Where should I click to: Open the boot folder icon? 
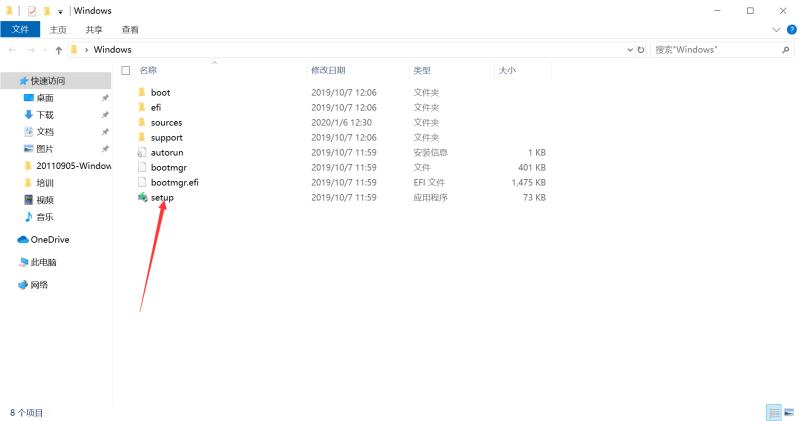142,92
